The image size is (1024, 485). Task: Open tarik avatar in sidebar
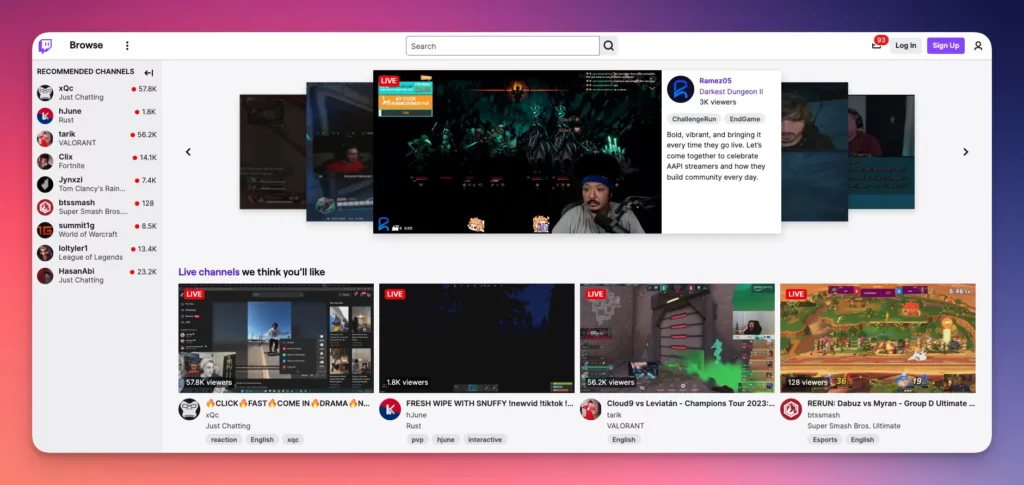(x=45, y=138)
